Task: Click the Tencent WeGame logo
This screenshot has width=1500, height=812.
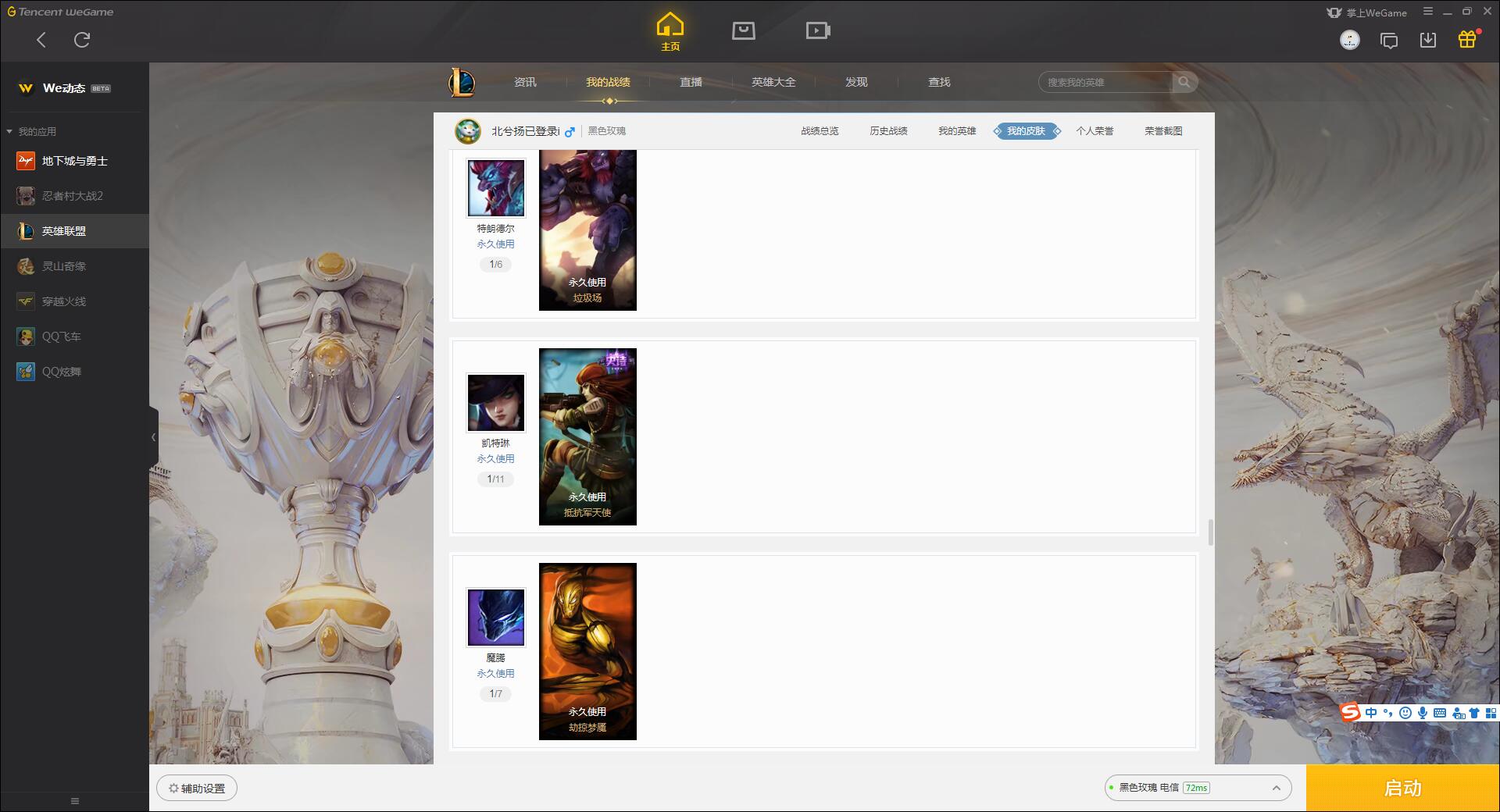Action: 60,12
